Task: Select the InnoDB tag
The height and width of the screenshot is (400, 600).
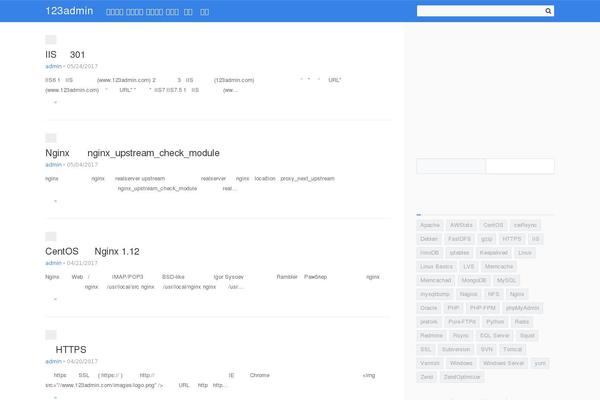Action: click(429, 253)
